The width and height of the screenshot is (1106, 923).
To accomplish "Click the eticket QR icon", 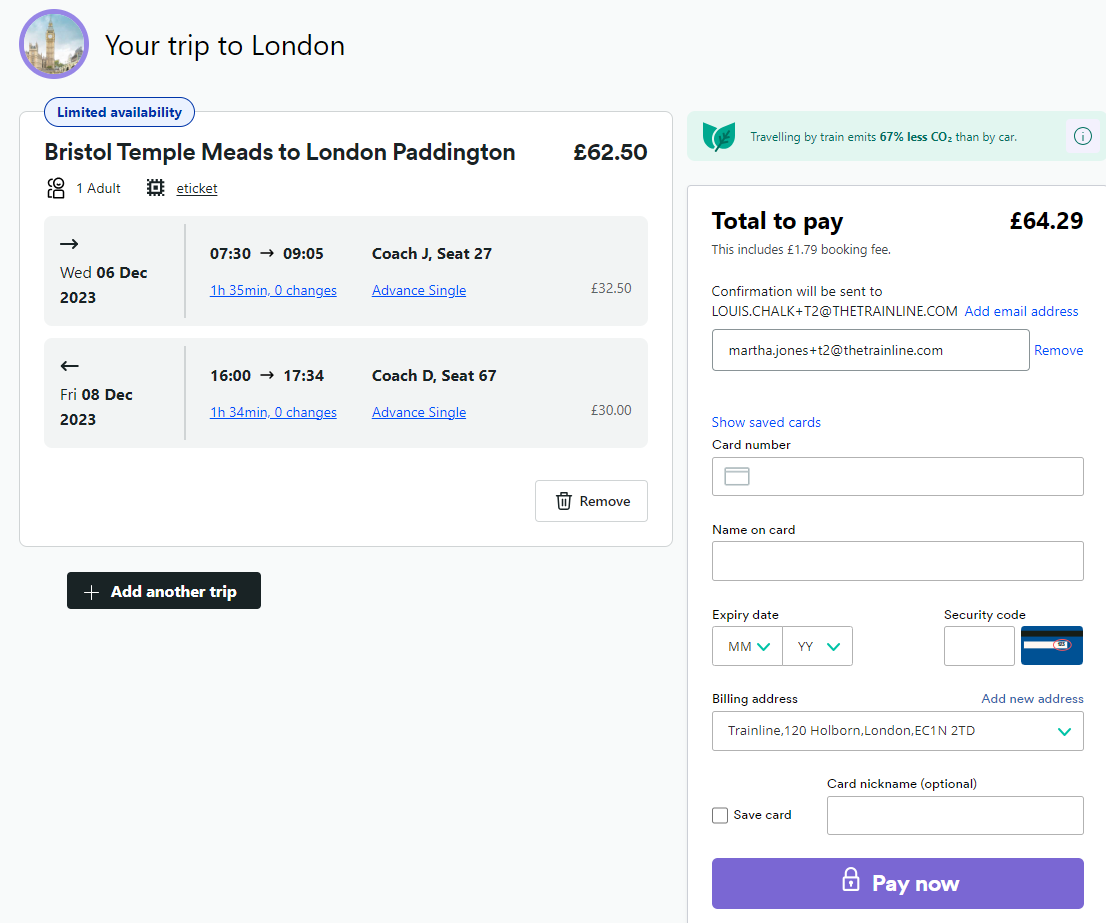I will (x=155, y=188).
